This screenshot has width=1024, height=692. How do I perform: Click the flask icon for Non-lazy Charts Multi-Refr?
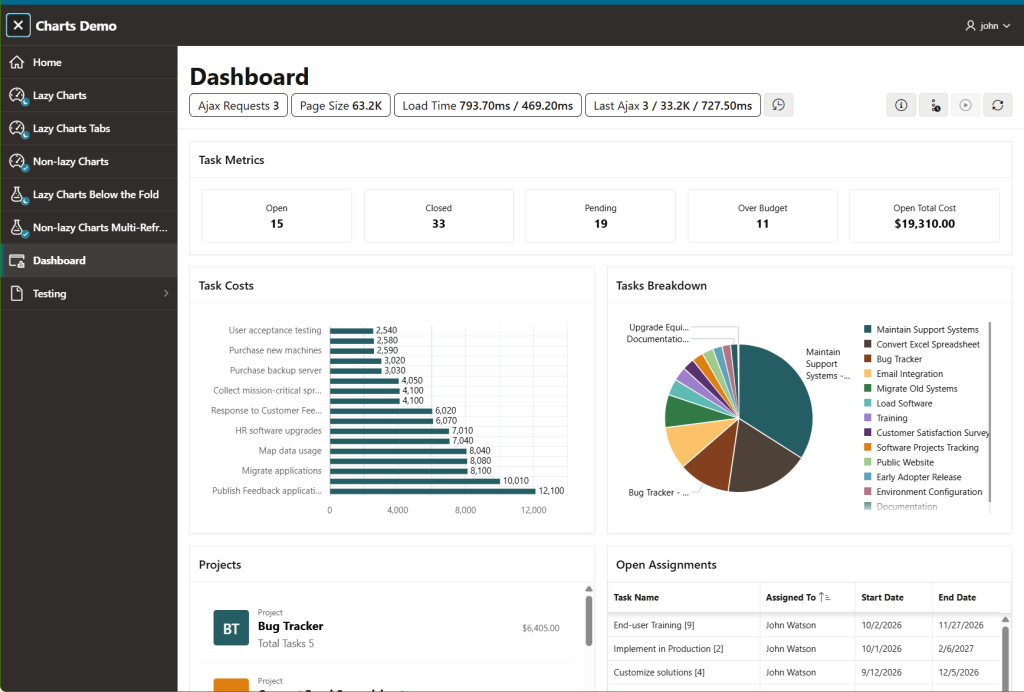[x=18, y=228]
